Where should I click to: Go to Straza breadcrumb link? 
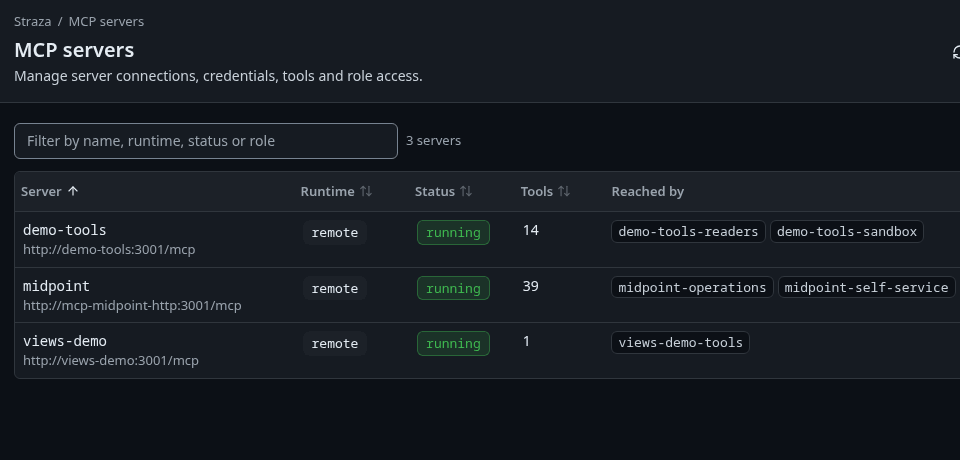click(32, 21)
